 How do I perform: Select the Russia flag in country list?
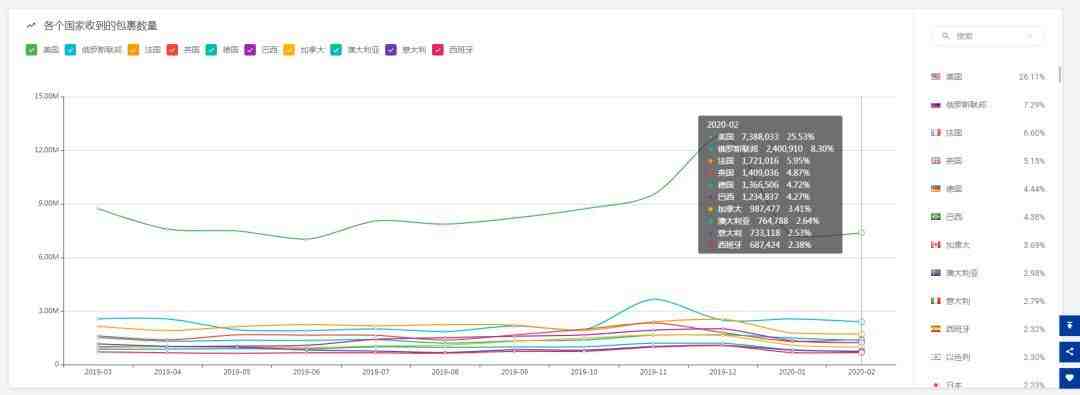click(935, 105)
